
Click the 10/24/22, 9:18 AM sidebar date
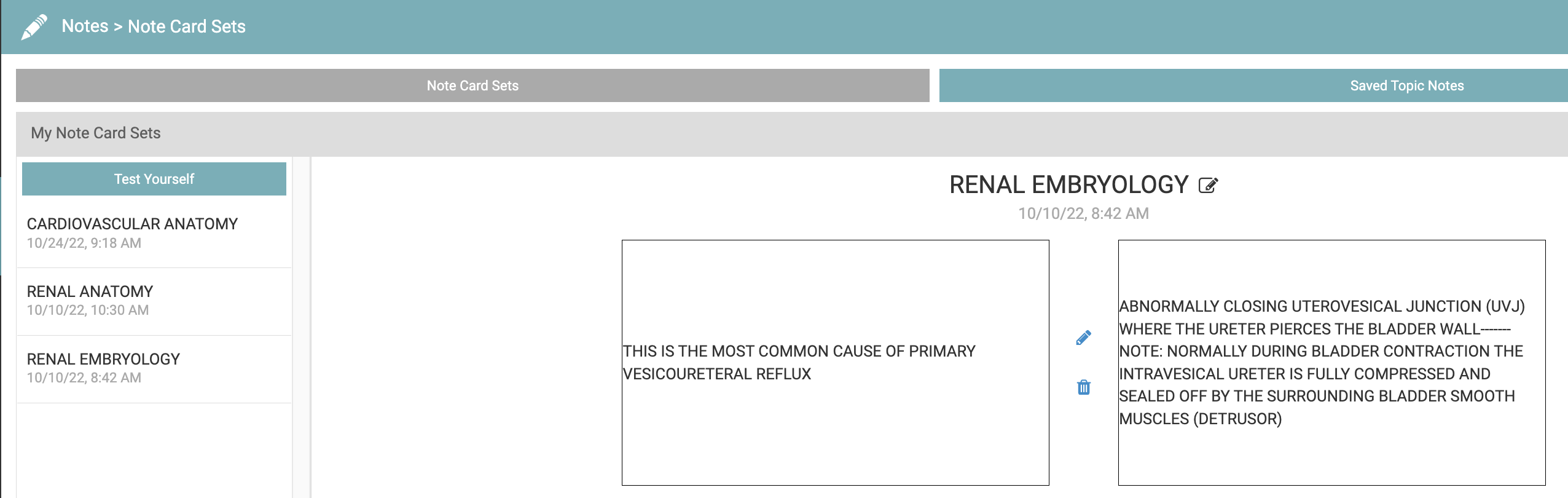tap(84, 243)
